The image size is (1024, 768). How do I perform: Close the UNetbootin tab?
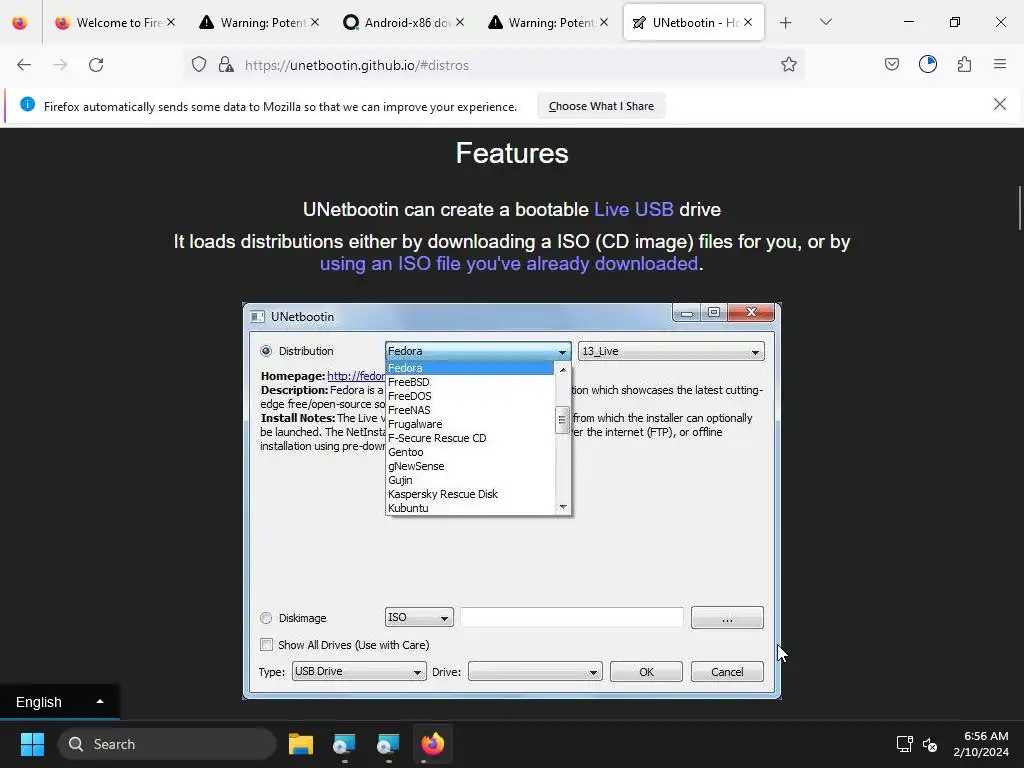point(748,22)
